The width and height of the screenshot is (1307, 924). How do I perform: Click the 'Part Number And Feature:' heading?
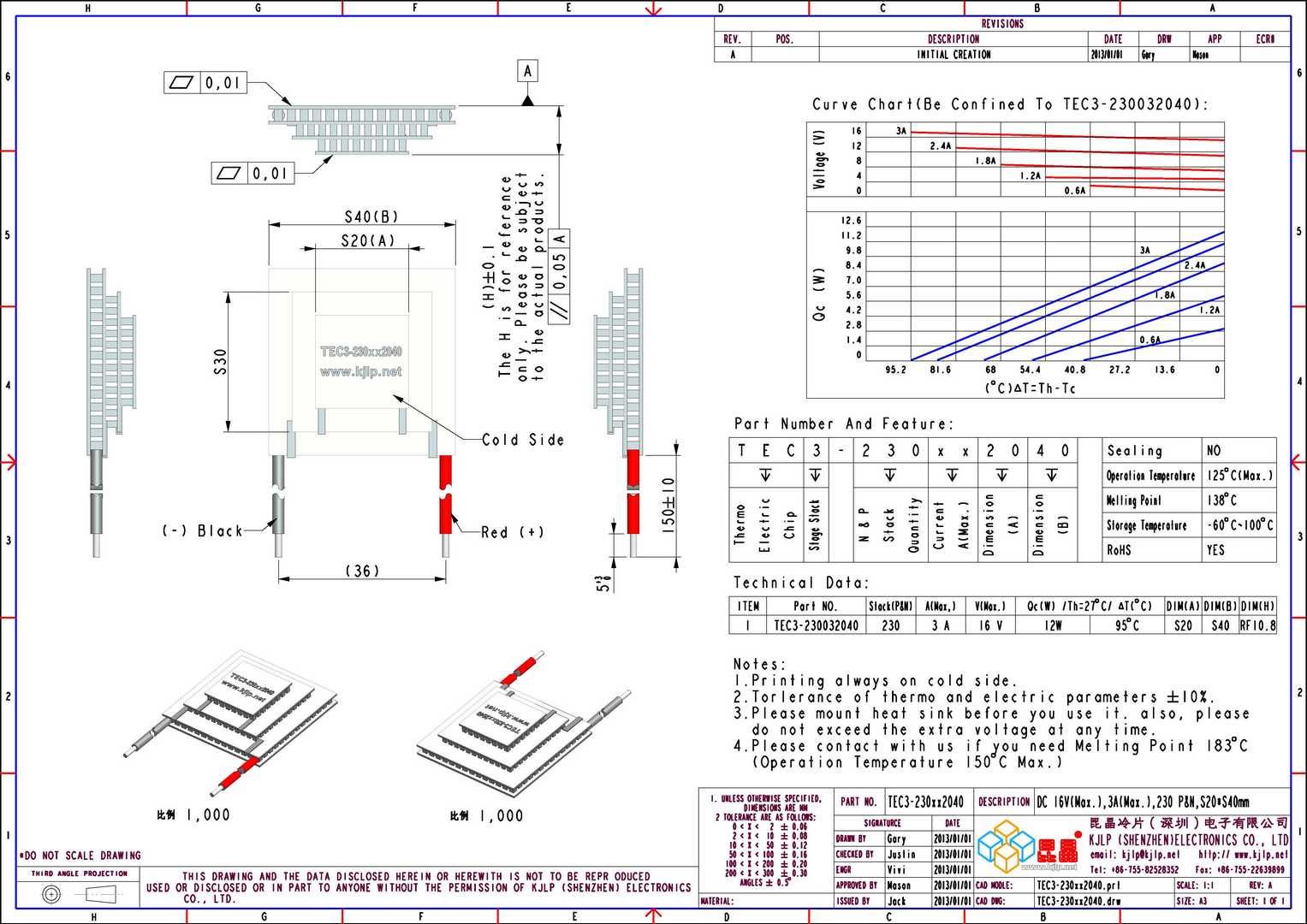[843, 423]
